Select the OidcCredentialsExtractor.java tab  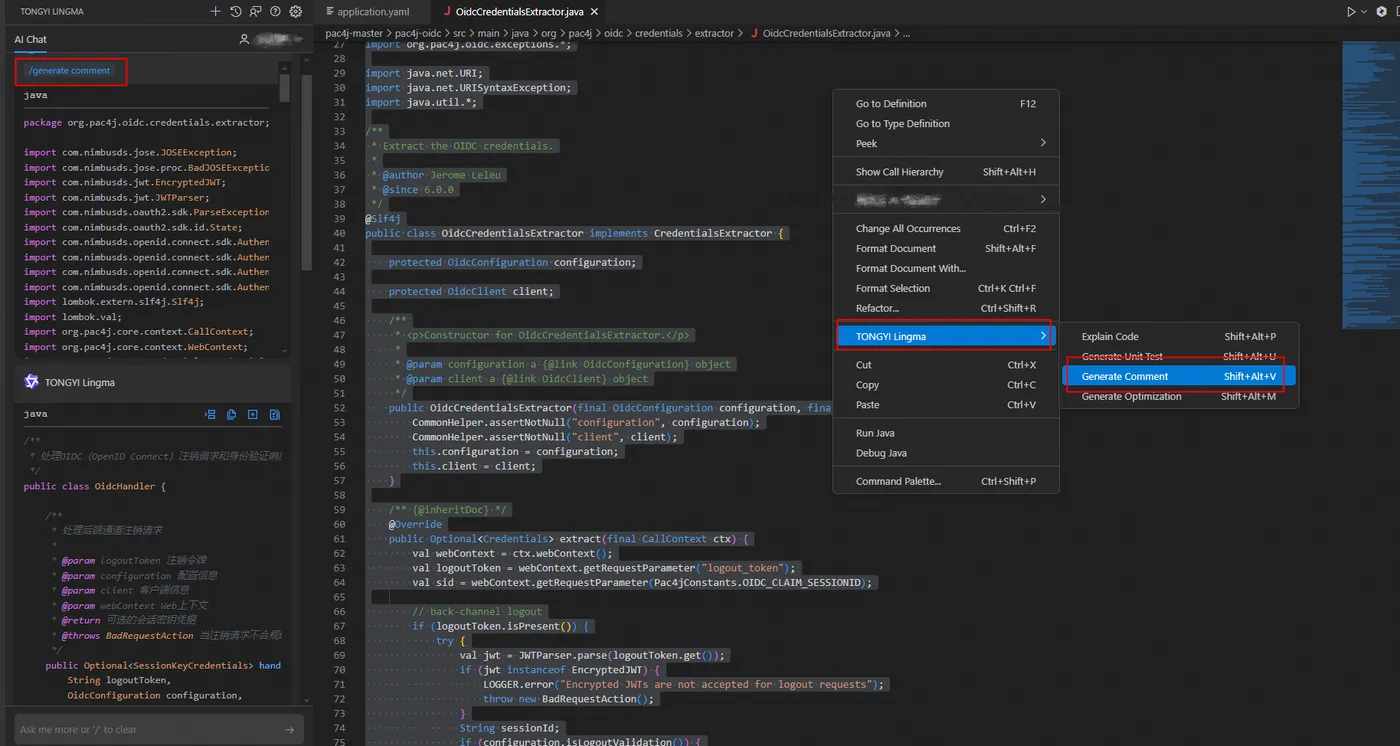click(x=519, y=12)
